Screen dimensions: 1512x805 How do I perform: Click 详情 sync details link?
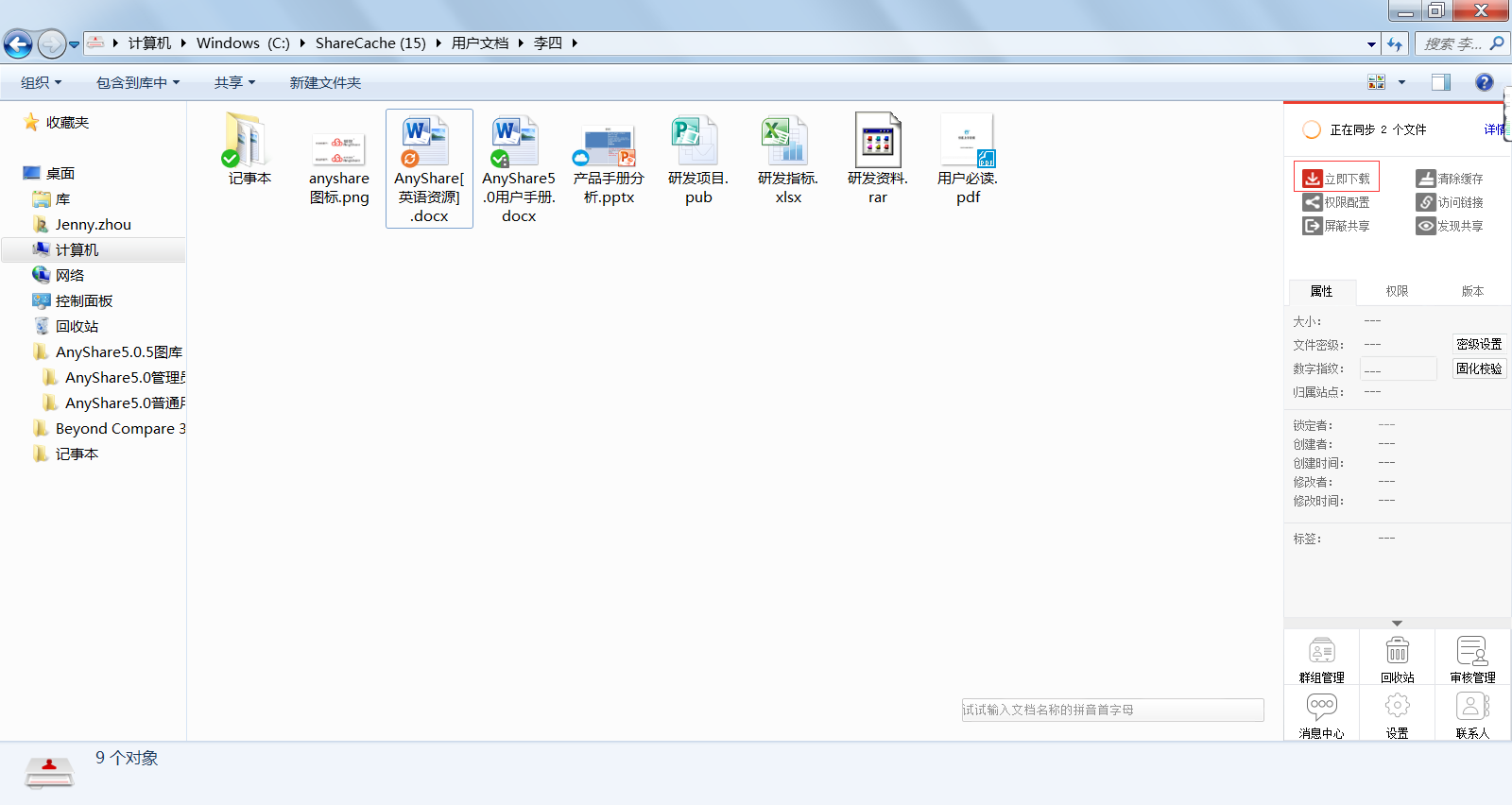[x=1493, y=129]
